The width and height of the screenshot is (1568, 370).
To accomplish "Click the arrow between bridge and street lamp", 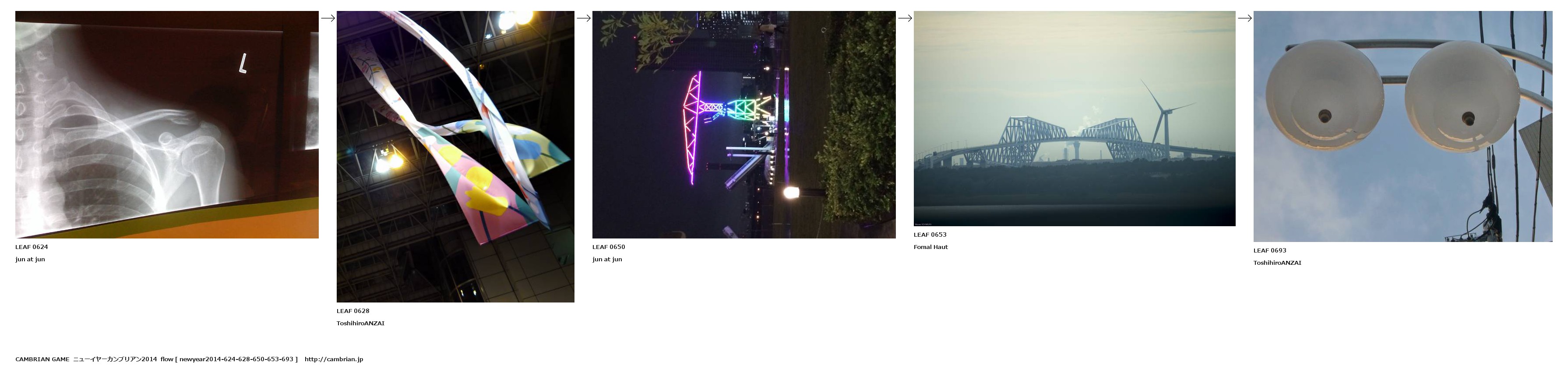I will point(1245,18).
